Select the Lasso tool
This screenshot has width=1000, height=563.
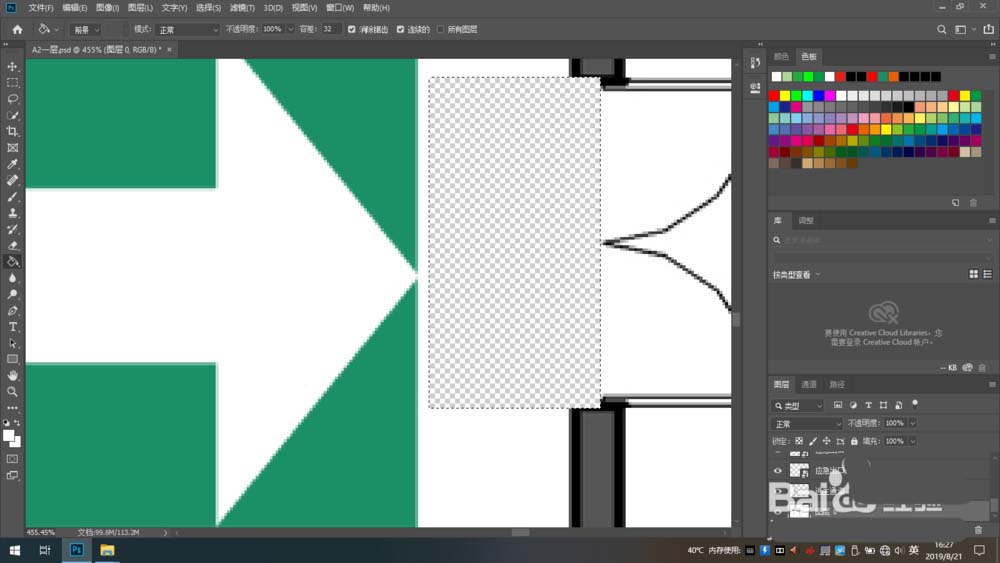click(13, 99)
